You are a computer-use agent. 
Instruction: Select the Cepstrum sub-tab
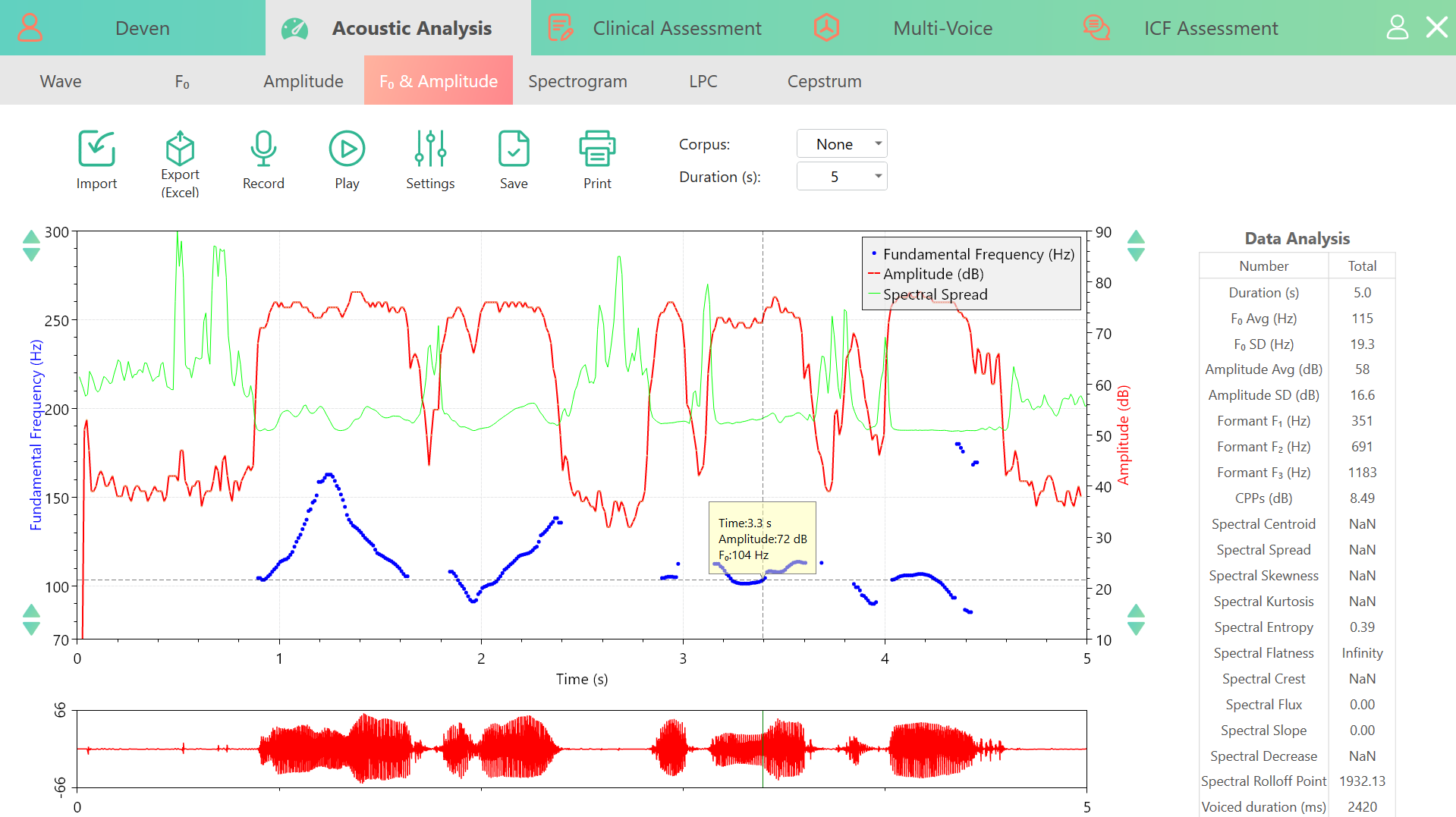pyautogui.click(x=824, y=81)
